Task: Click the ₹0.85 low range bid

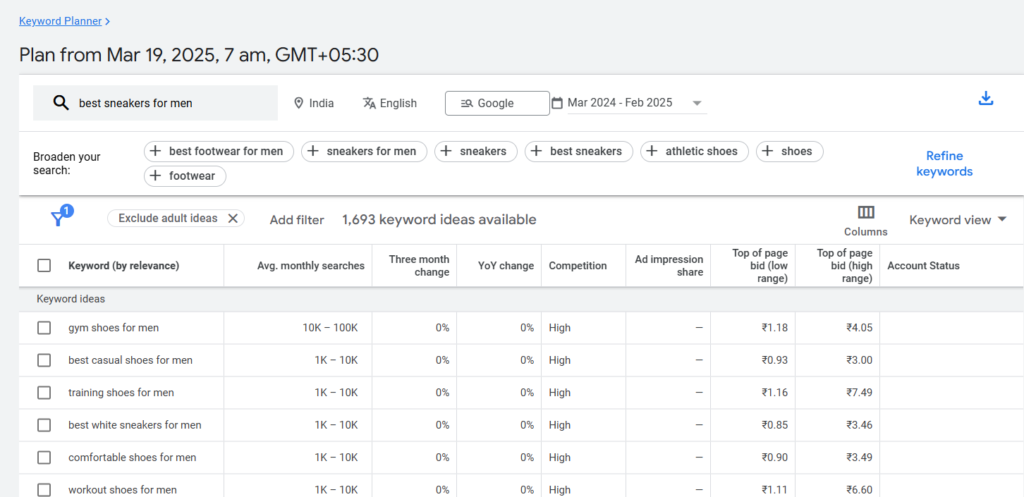Action: 775,425
